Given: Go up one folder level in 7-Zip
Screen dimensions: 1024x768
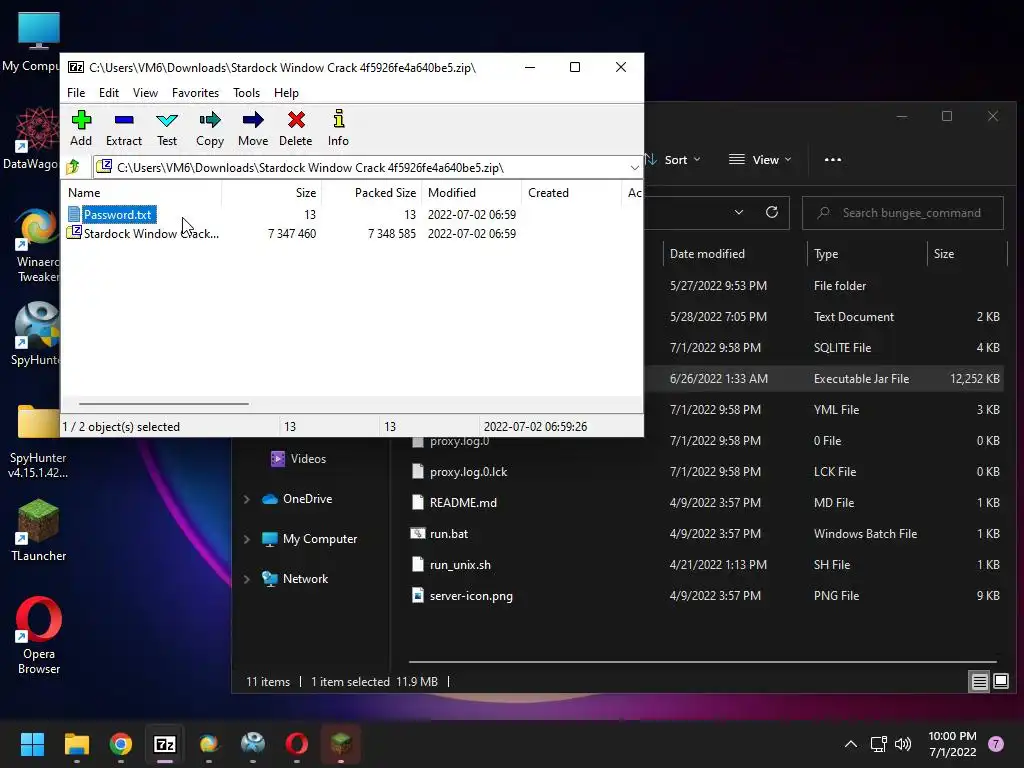Looking at the screenshot, I should pyautogui.click(x=73, y=167).
